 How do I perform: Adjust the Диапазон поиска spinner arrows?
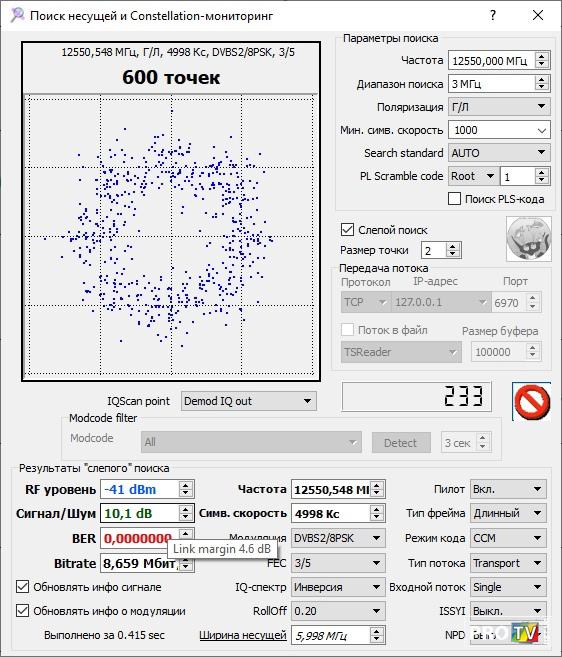point(542,83)
